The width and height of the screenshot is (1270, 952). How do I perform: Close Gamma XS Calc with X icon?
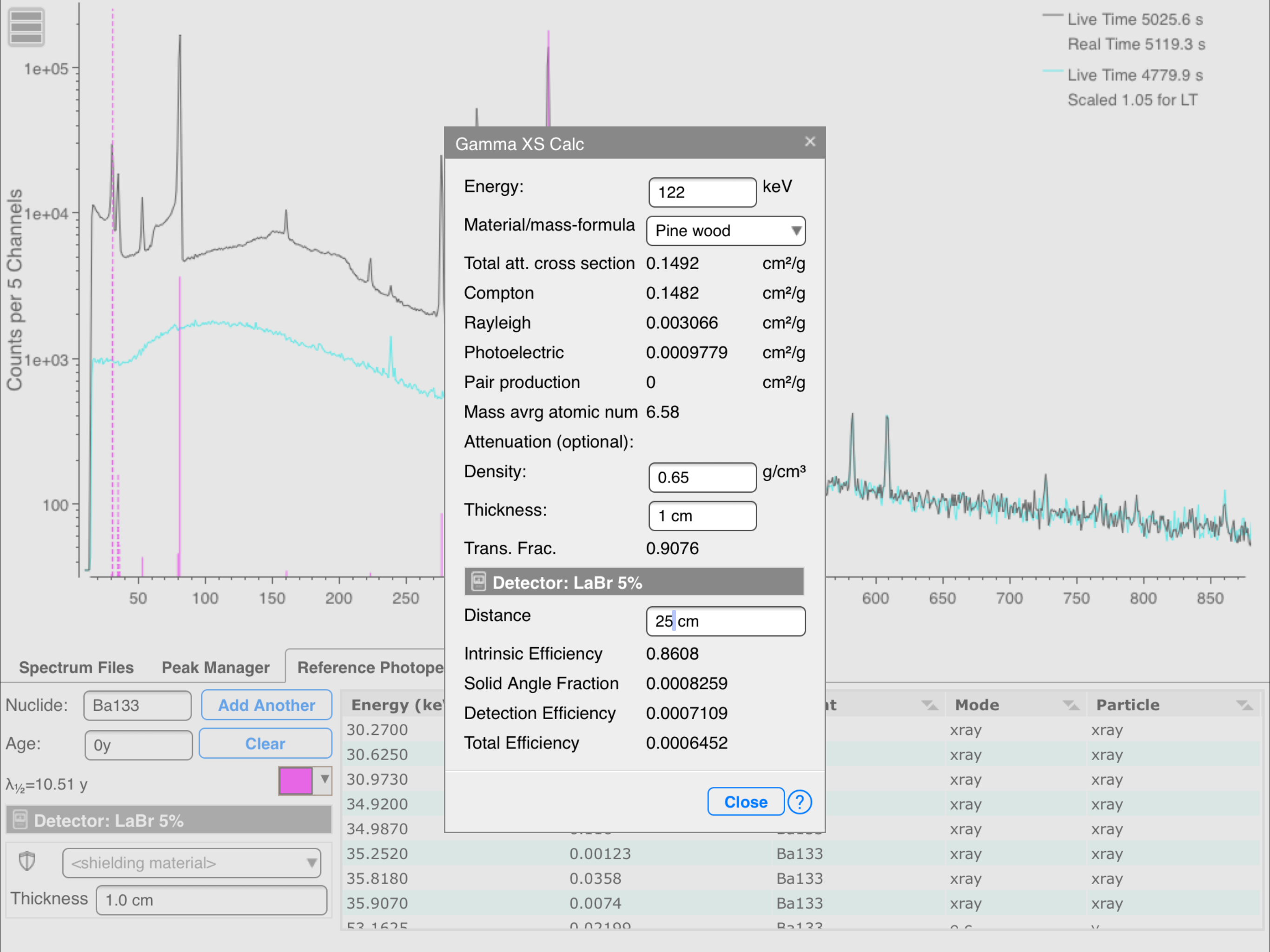tap(809, 142)
